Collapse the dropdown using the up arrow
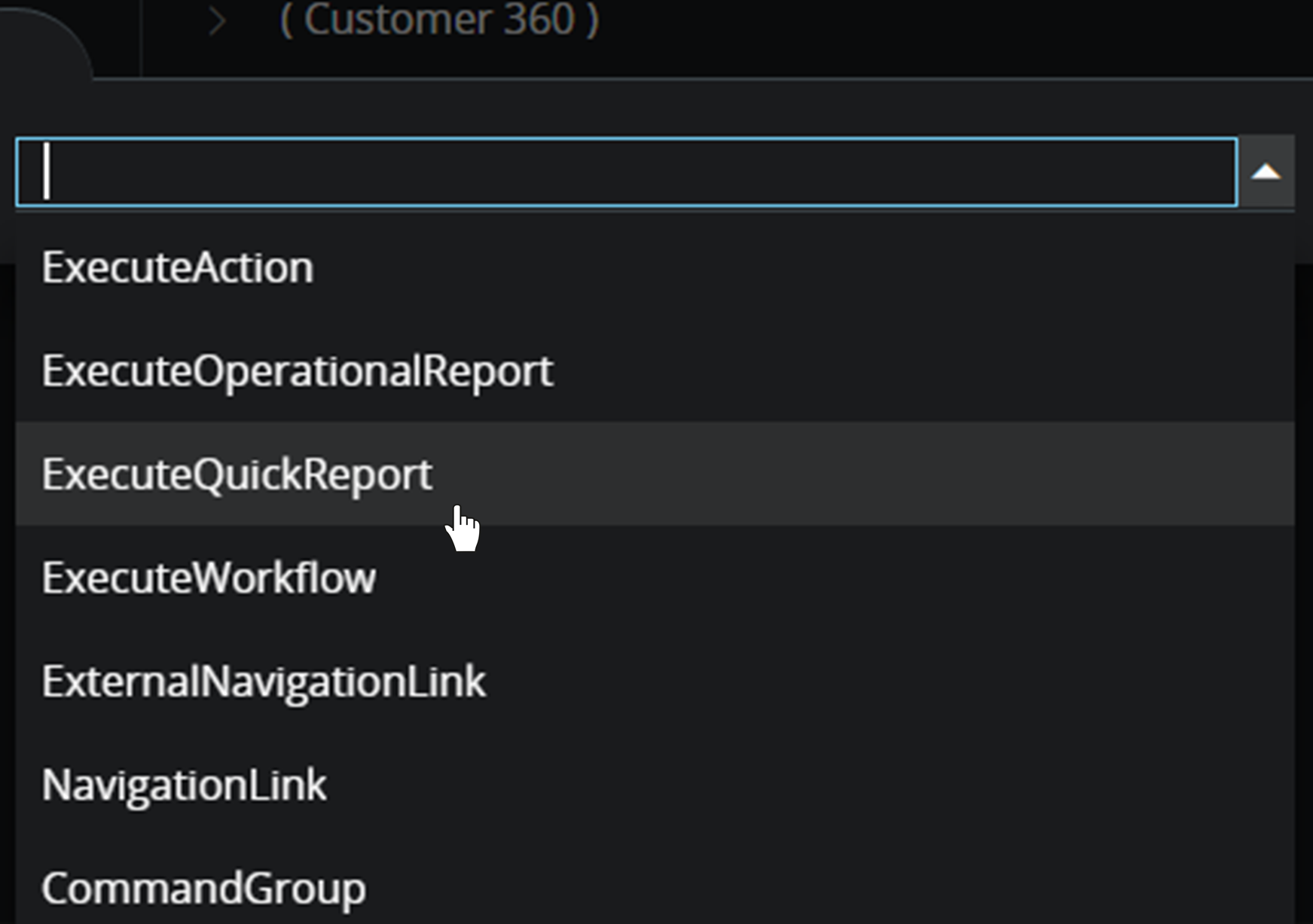Screen dimensions: 1313x924 pyautogui.click(x=1266, y=172)
